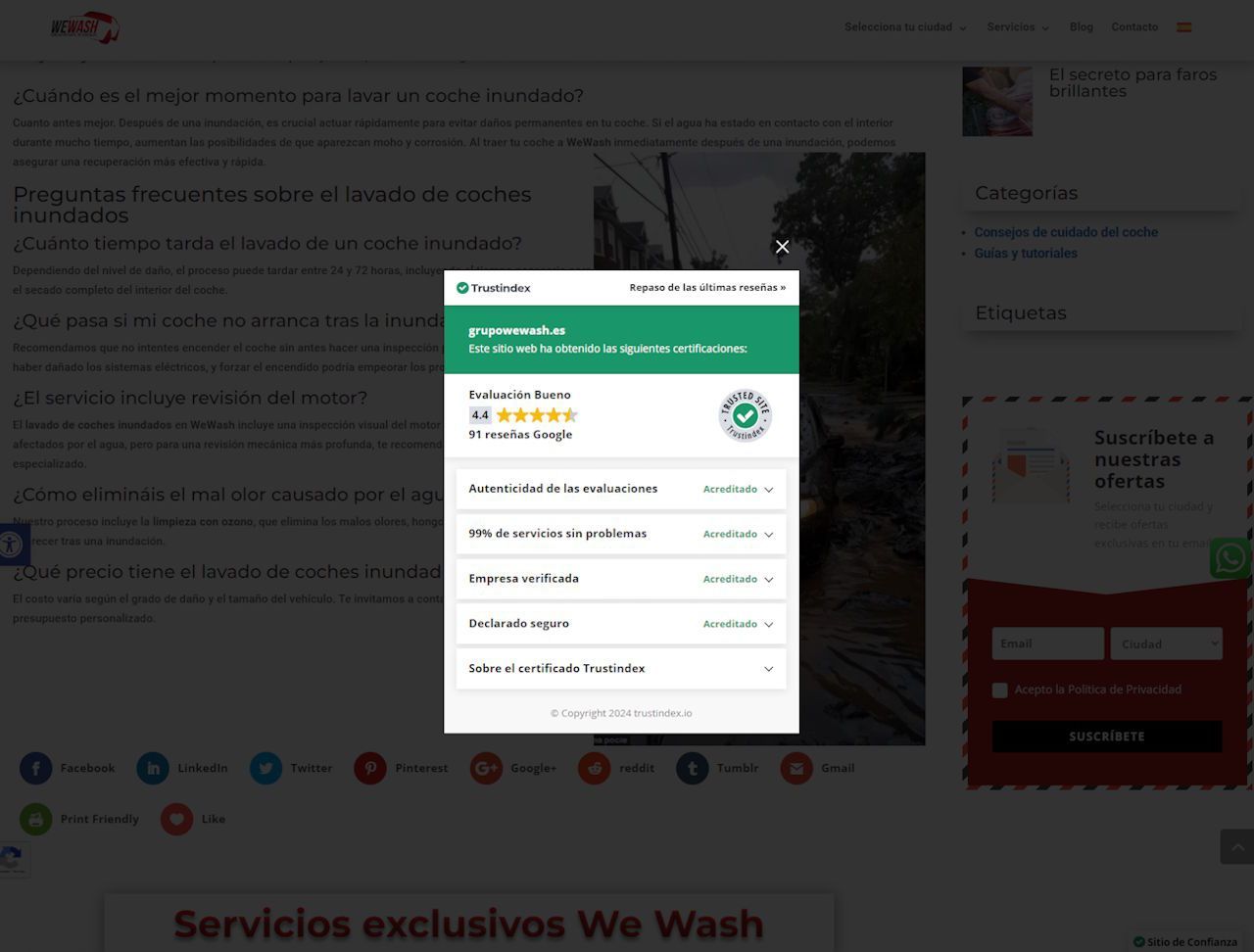This screenshot has height=952, width=1254.
Task: Share on Facebook icon
Action: [36, 769]
